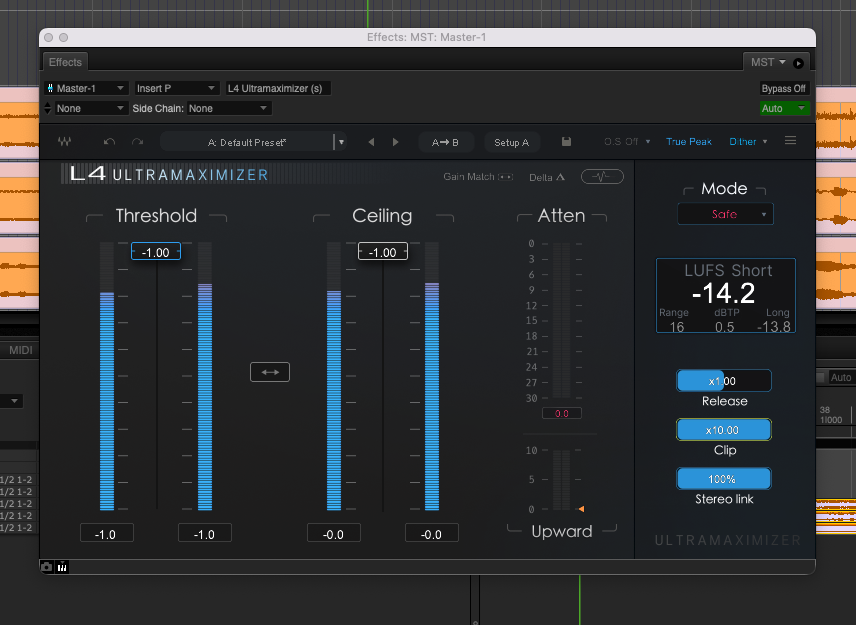Click the Range 16 value
Image resolution: width=856 pixels, height=625 pixels.
(677, 326)
